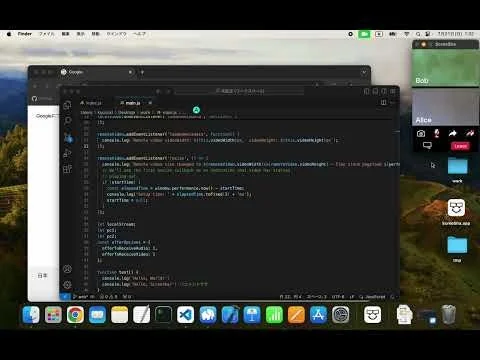Click the white share arrow icon
The height and width of the screenshot is (360, 480).
[x=452, y=133]
